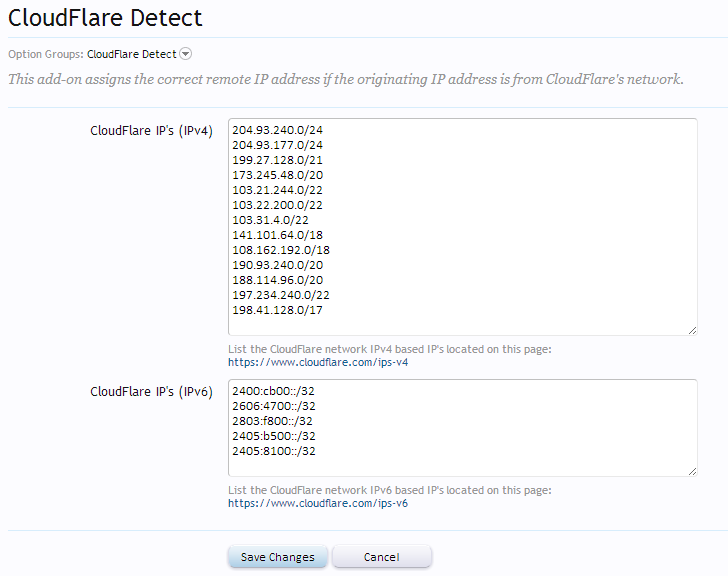Open the Option Groups dropdown arrow
728x576 pixels.
click(185, 54)
